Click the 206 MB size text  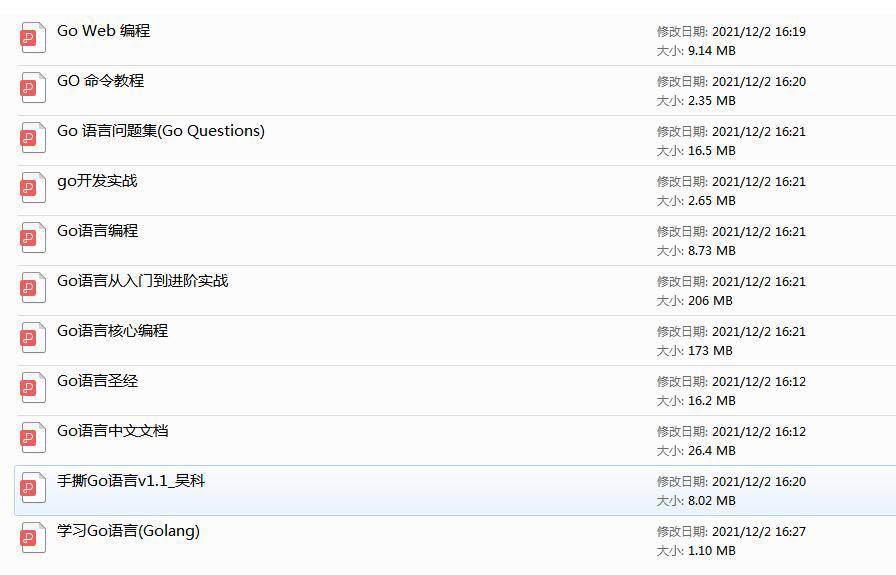(x=710, y=300)
